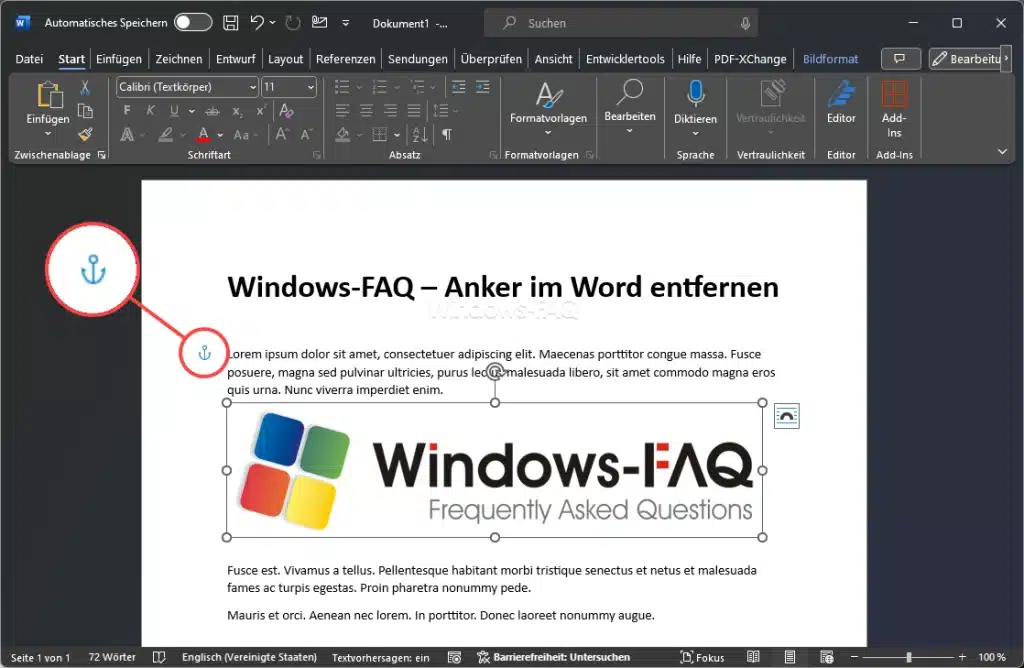Toggle subscript formatting
The image size is (1024, 668).
(237, 112)
